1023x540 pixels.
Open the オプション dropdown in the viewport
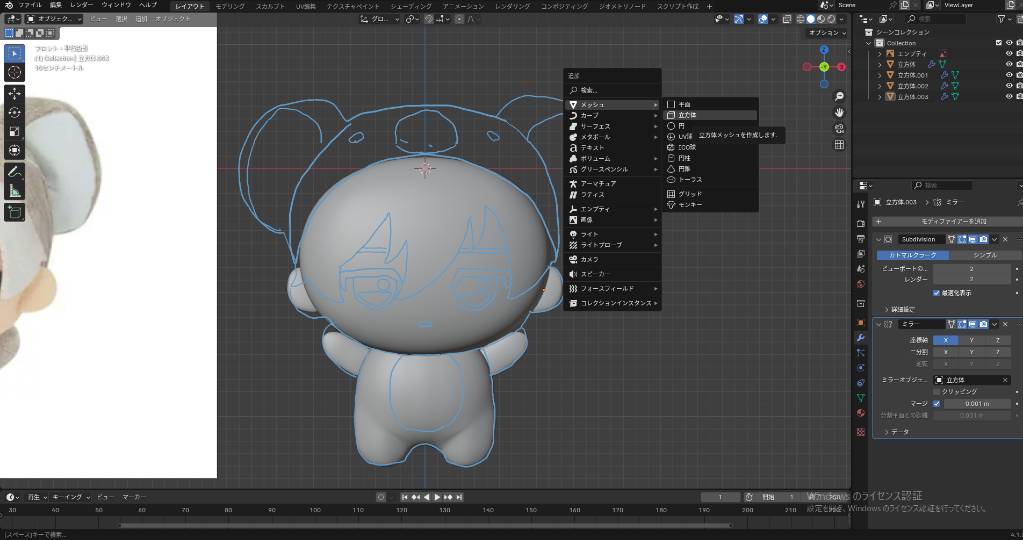827,33
